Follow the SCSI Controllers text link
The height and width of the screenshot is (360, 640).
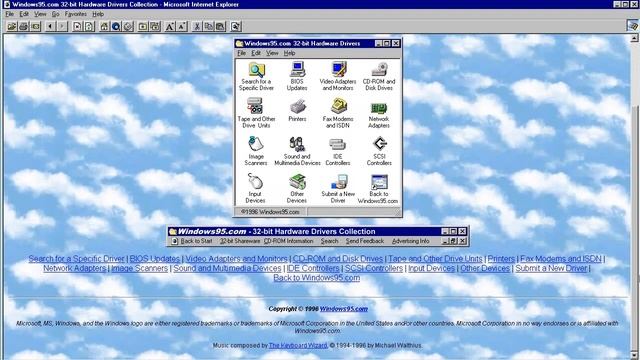(x=374, y=268)
